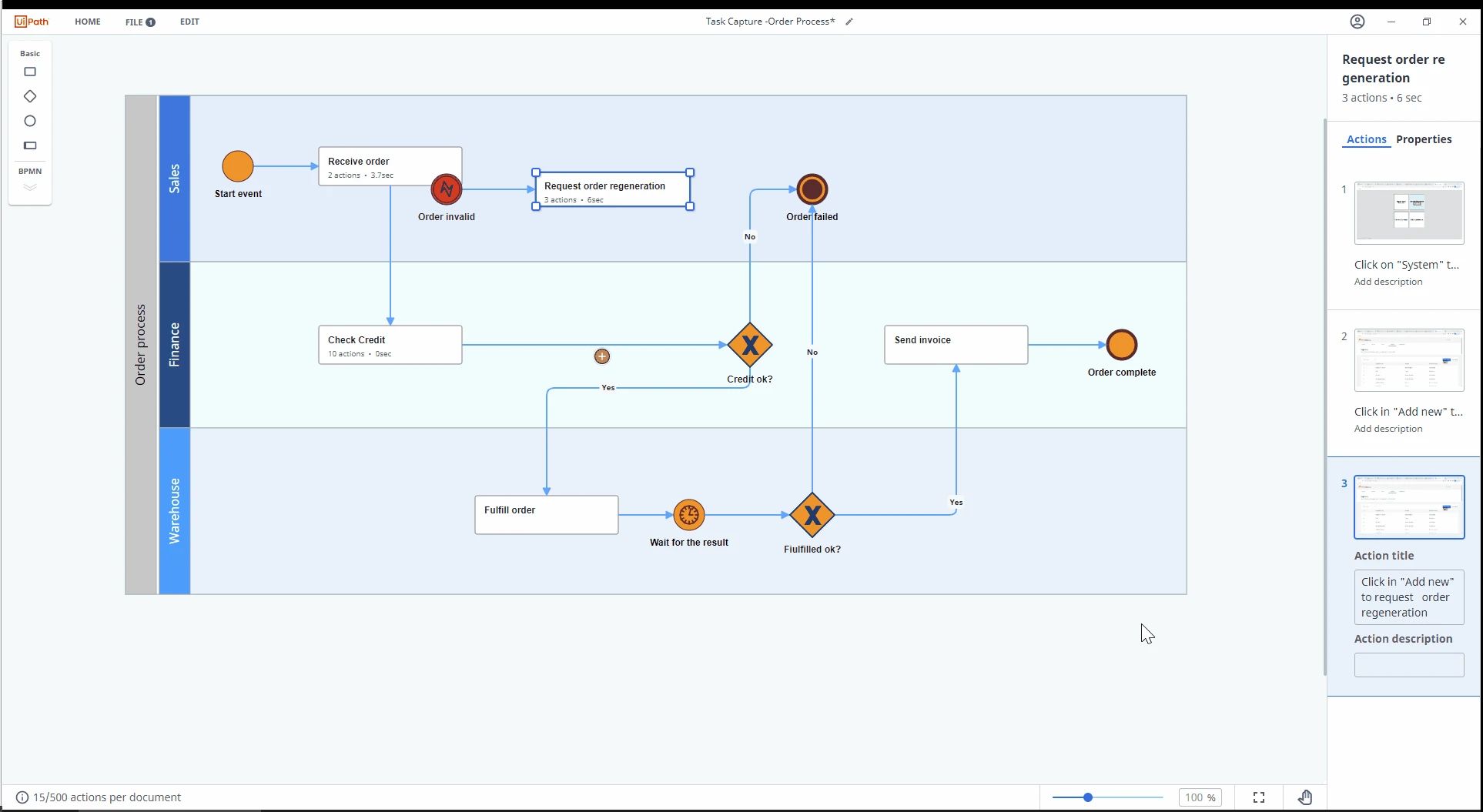1483x812 pixels.
Task: Click Add description under action 1
Action: [x=1388, y=282]
